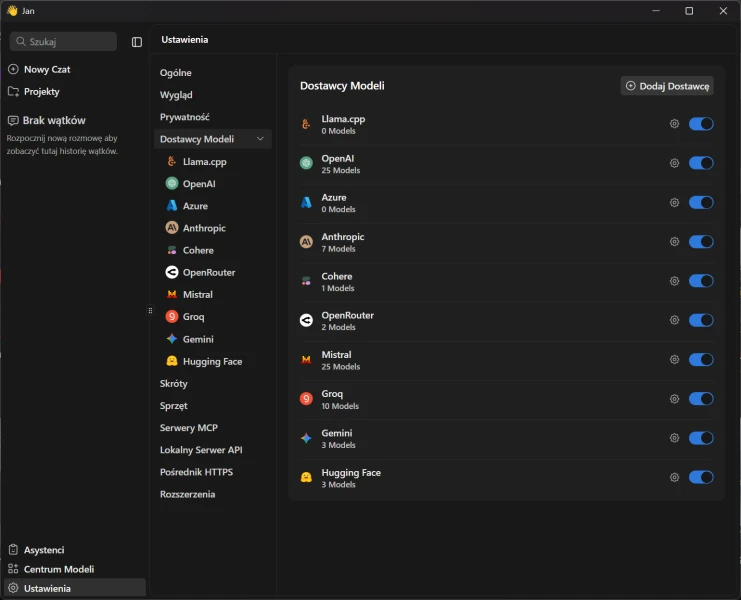Click the Groq icon in settings sidebar
The width and height of the screenshot is (741, 600).
coord(172,317)
